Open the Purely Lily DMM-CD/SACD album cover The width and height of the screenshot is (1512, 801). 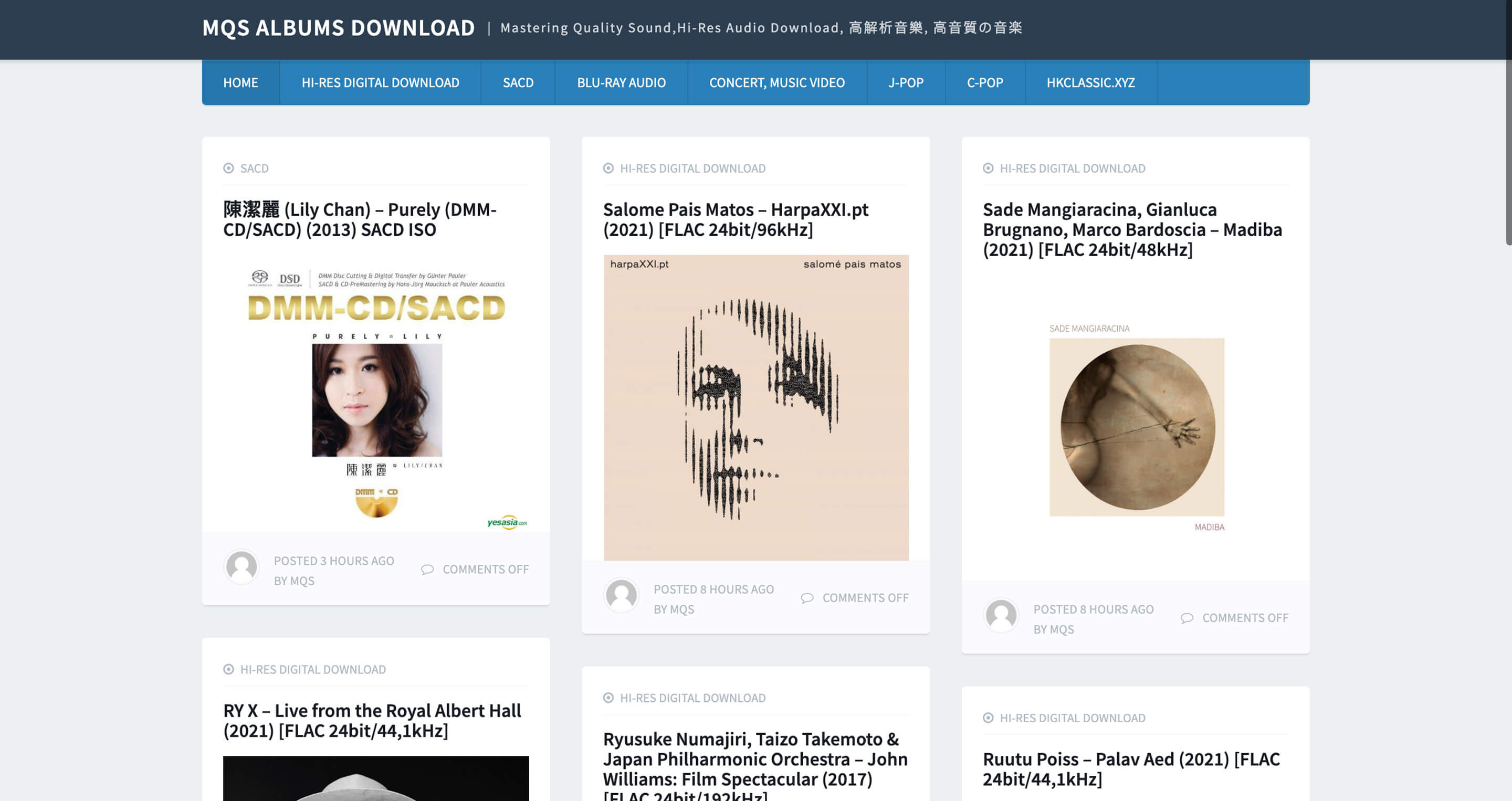[x=376, y=394]
